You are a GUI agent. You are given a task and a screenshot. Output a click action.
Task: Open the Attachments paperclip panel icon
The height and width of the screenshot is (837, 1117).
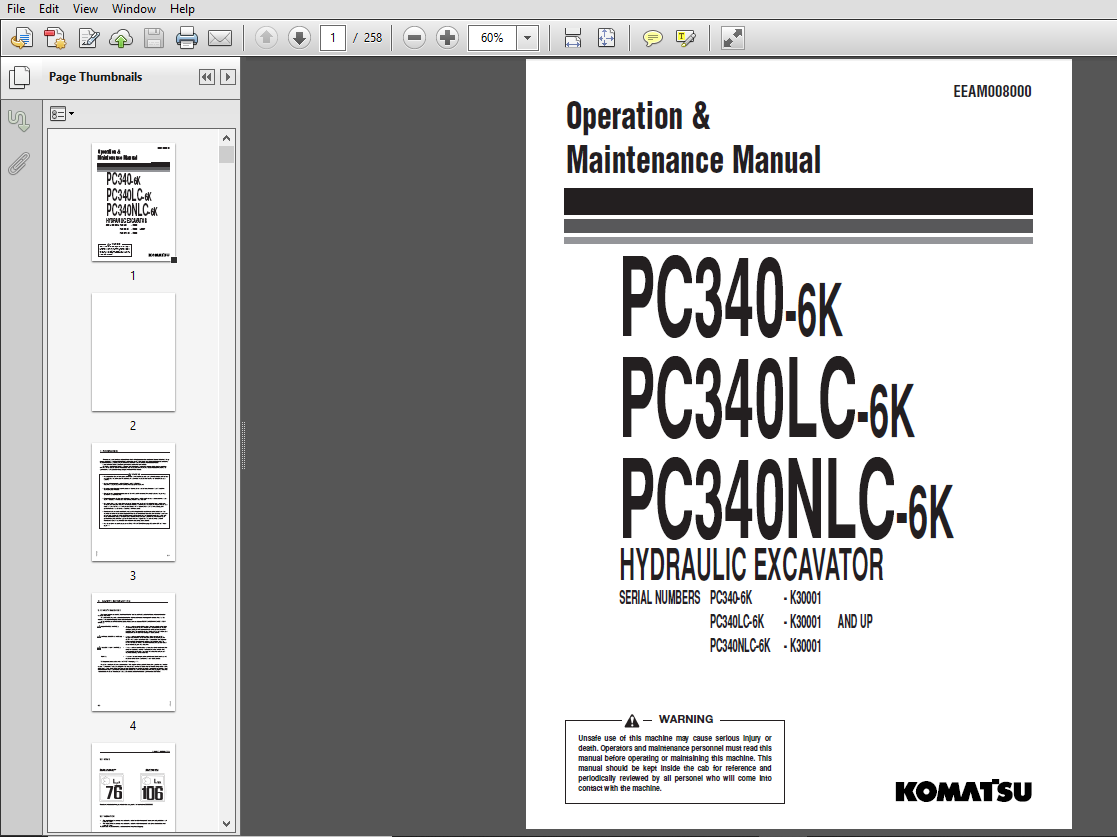tap(19, 164)
